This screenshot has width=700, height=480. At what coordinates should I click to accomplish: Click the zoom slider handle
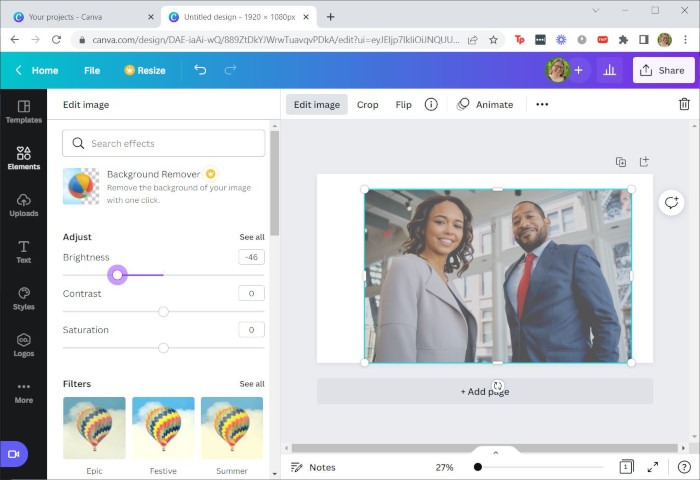(478, 467)
